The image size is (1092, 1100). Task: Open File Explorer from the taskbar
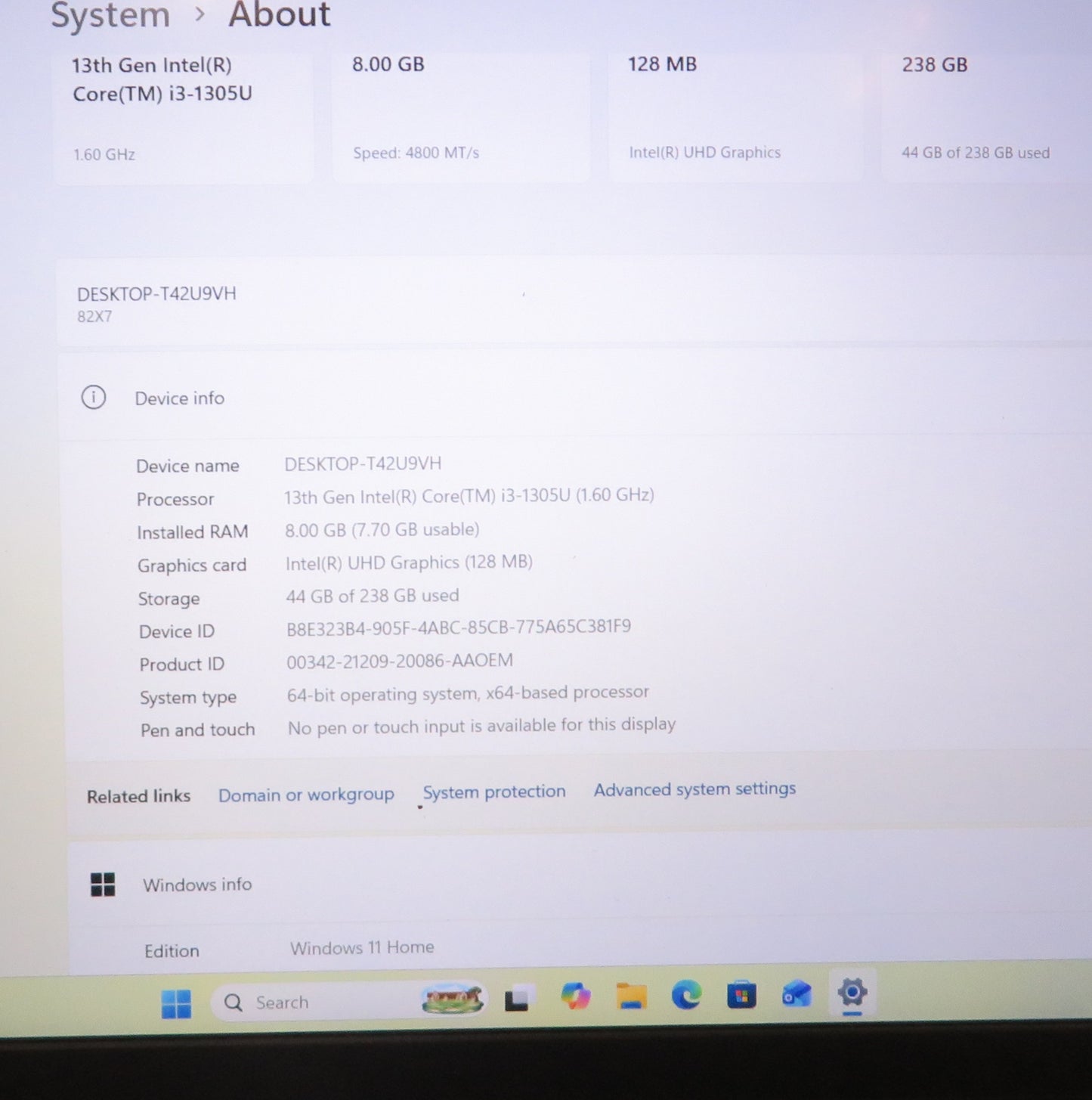coord(631,996)
